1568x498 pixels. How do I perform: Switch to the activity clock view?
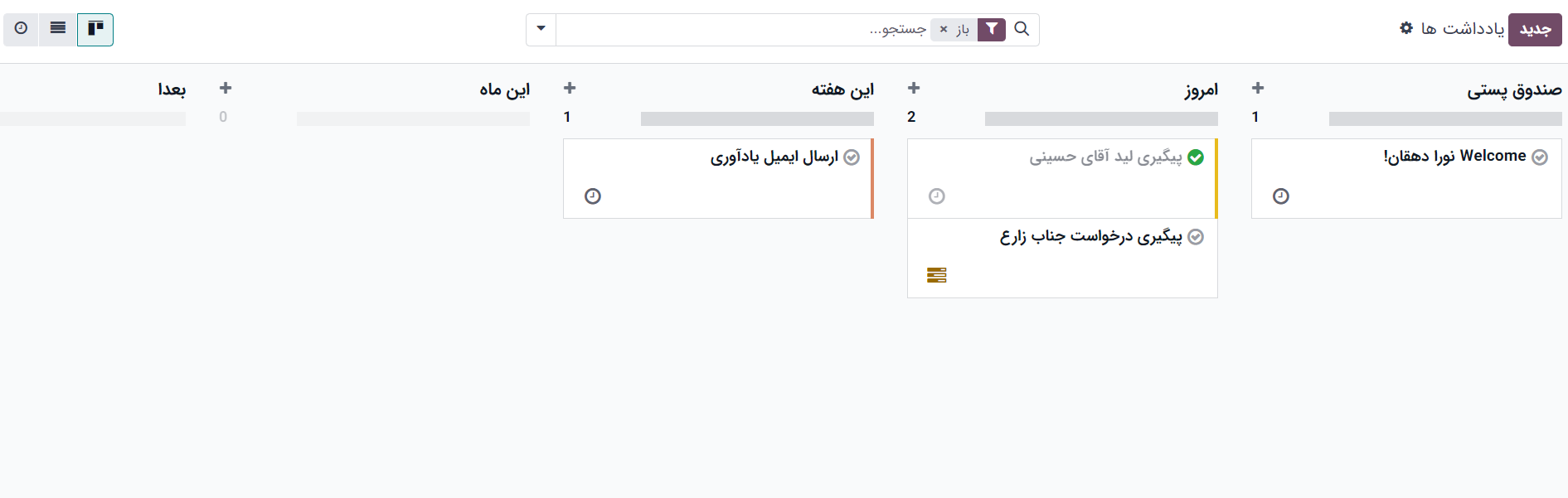pyautogui.click(x=21, y=29)
